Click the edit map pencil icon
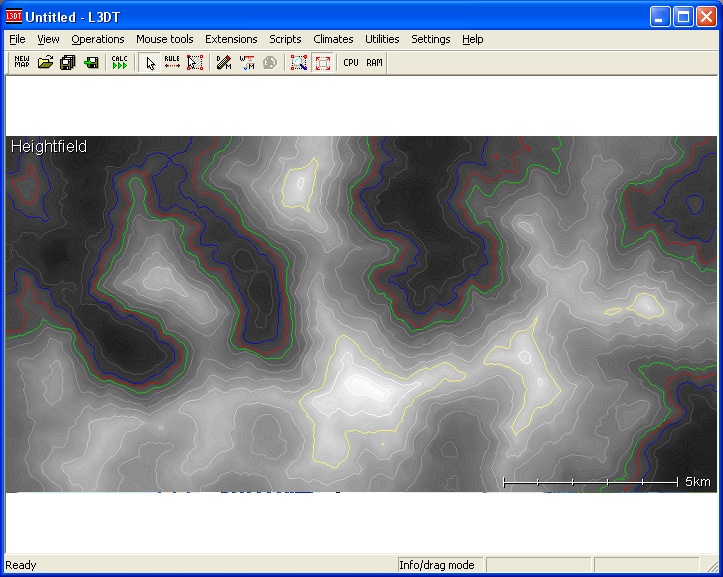723x577 pixels. point(224,62)
